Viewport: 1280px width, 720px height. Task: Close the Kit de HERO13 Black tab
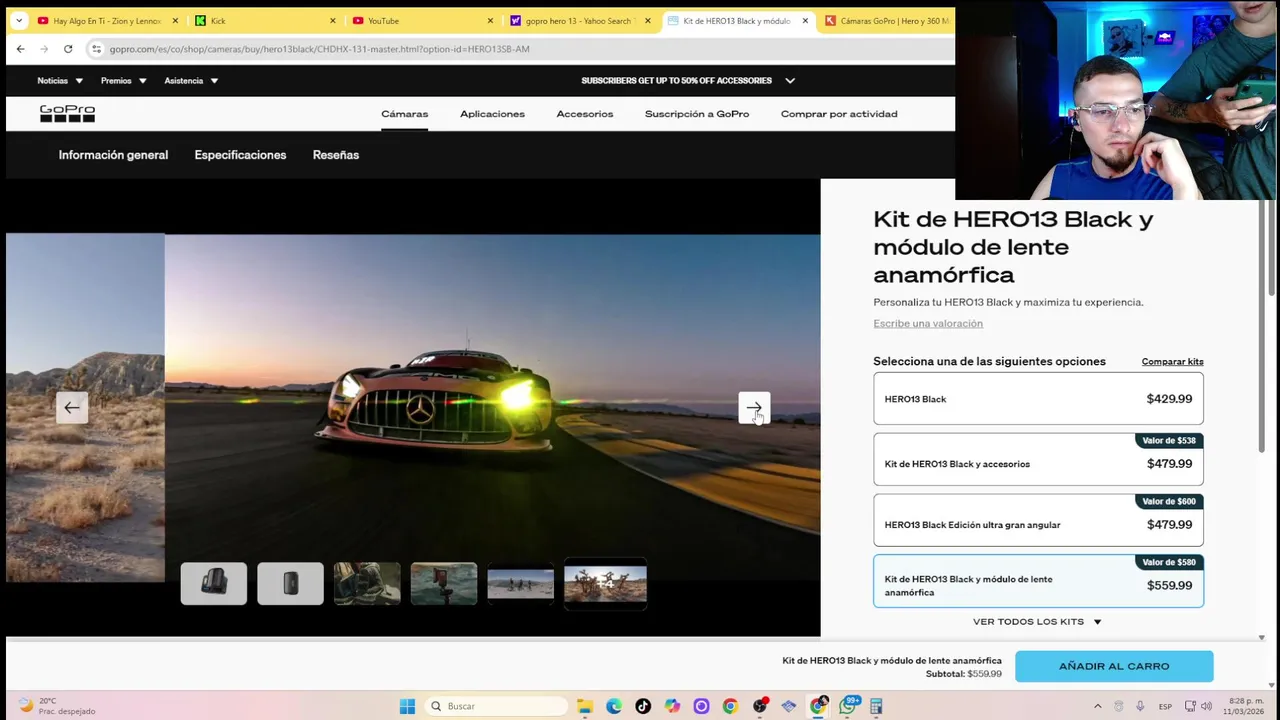(x=805, y=20)
